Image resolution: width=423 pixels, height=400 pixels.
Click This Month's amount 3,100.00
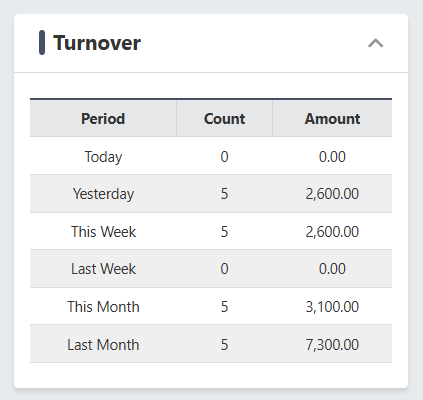332,307
